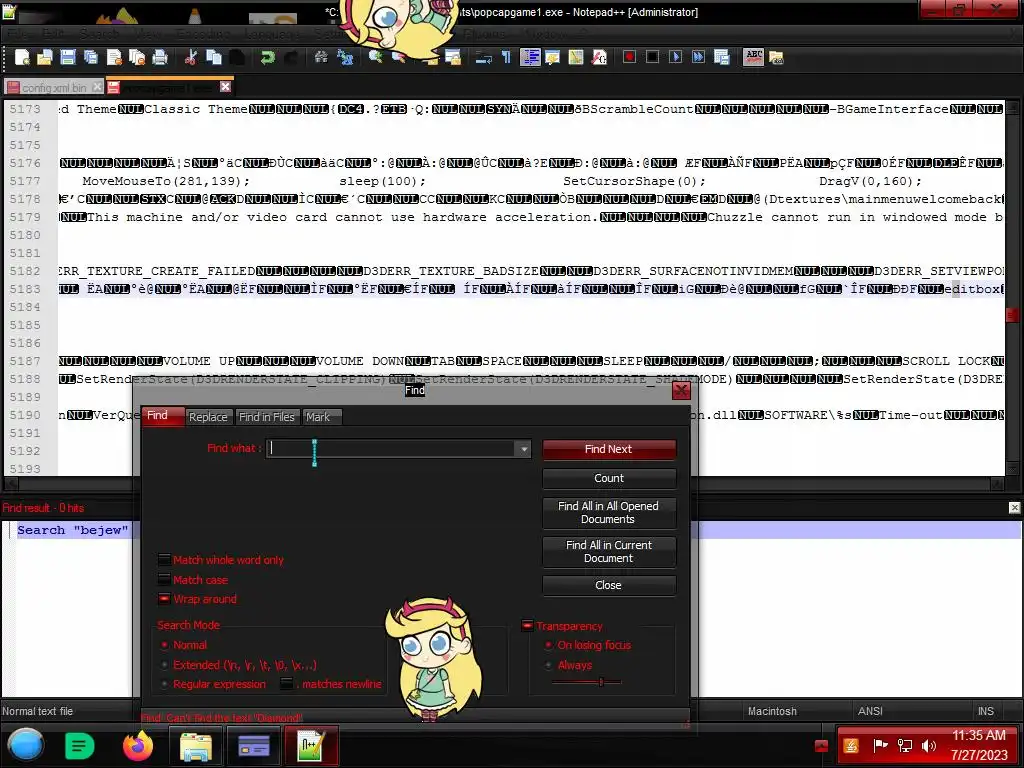Open File Explorer from the taskbar
The height and width of the screenshot is (768, 1024).
click(196, 746)
